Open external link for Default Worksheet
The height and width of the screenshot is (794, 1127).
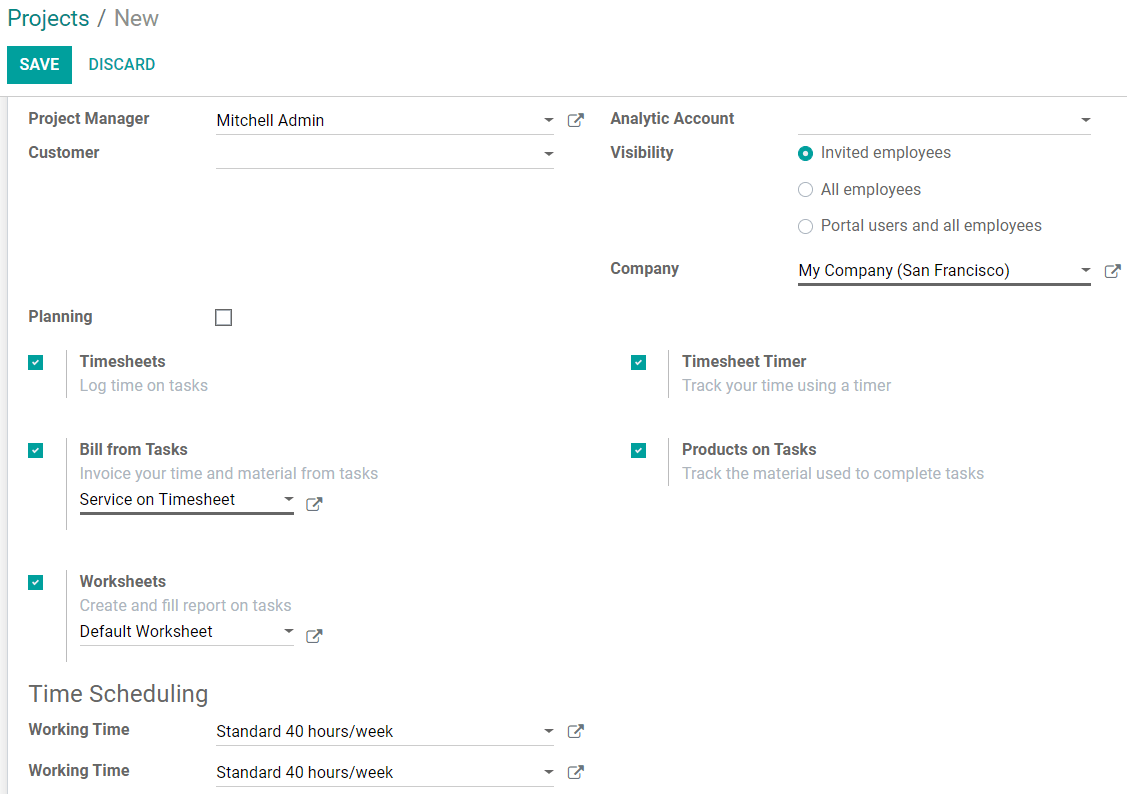click(x=314, y=636)
